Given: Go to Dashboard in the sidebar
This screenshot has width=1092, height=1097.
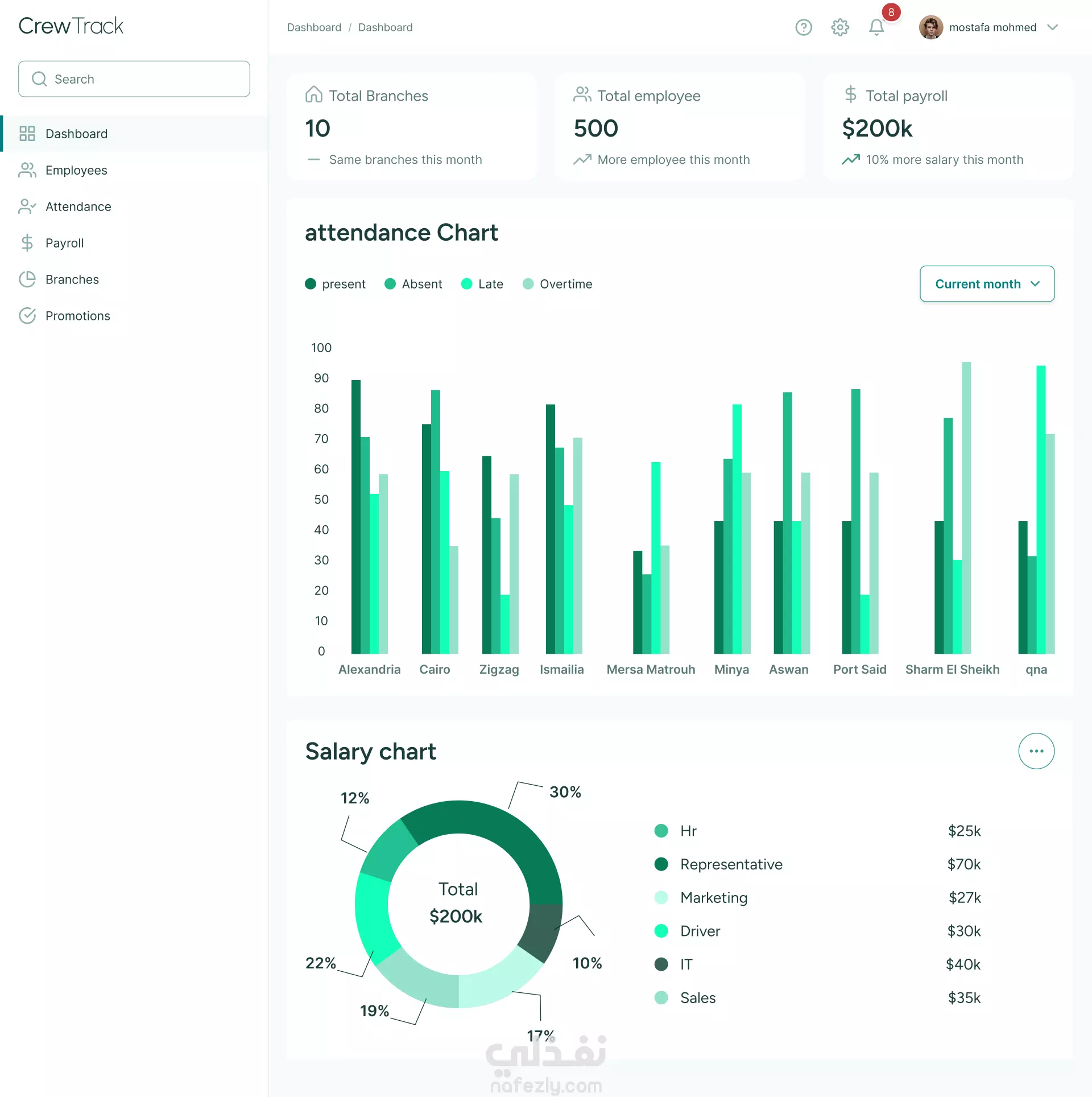Looking at the screenshot, I should point(76,134).
